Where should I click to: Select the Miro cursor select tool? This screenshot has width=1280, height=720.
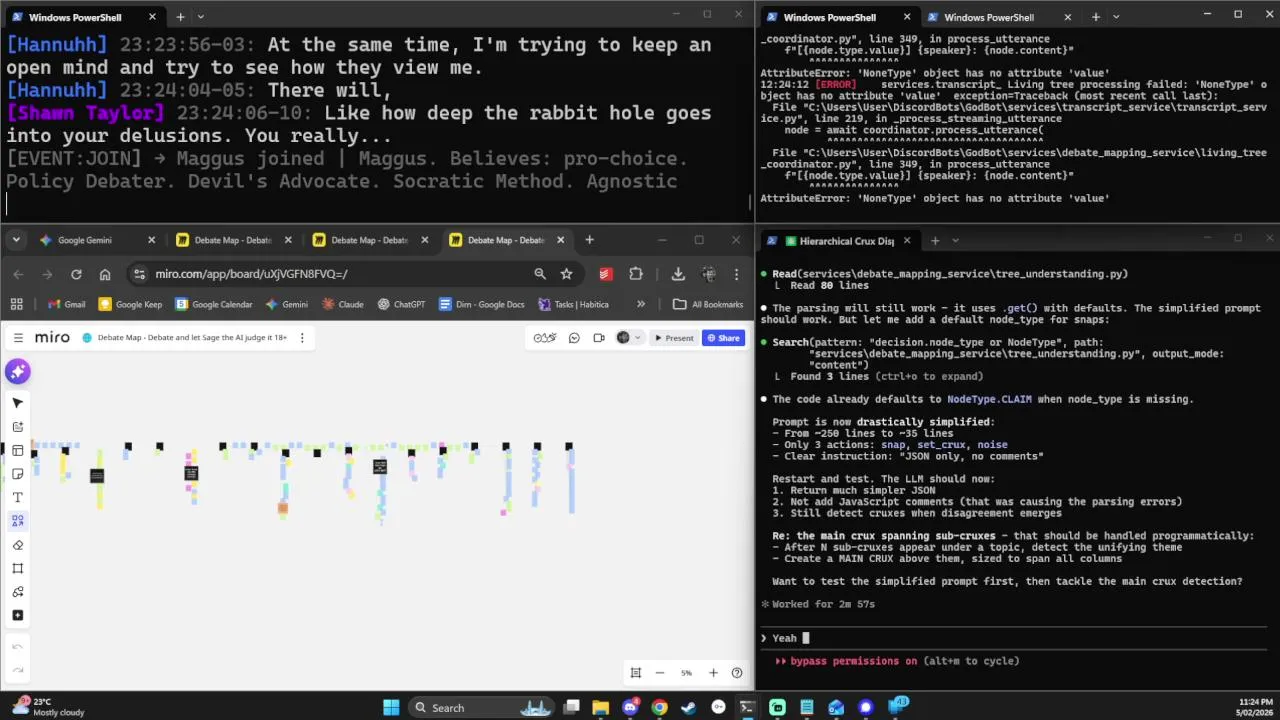point(18,403)
